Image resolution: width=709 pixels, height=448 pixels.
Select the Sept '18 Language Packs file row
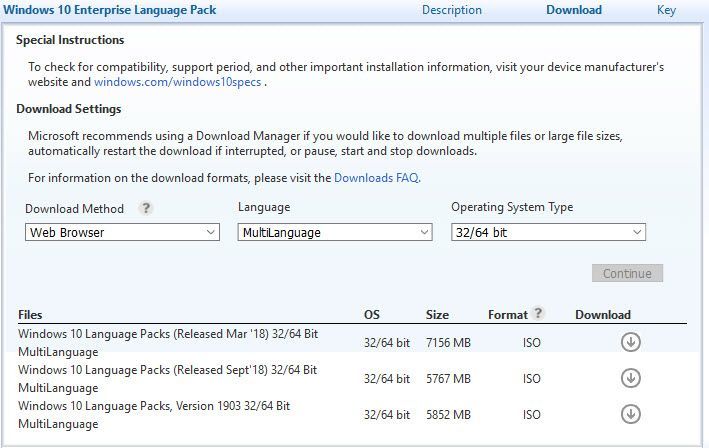pos(168,378)
